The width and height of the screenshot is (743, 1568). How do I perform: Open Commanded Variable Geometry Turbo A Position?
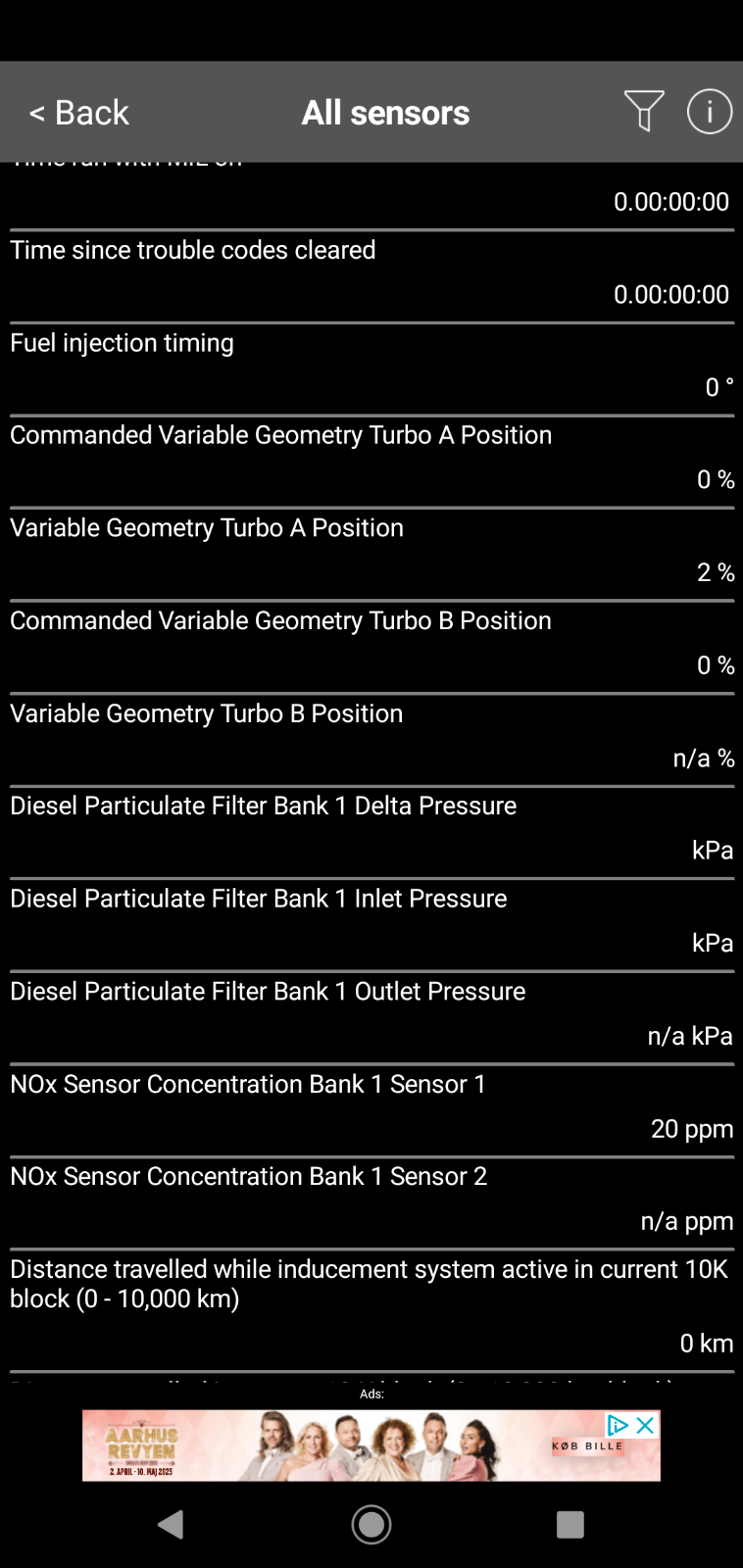[371, 463]
